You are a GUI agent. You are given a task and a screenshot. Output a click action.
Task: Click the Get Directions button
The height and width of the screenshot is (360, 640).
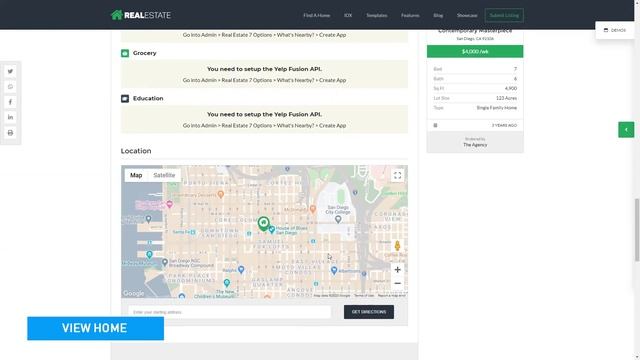(x=369, y=312)
